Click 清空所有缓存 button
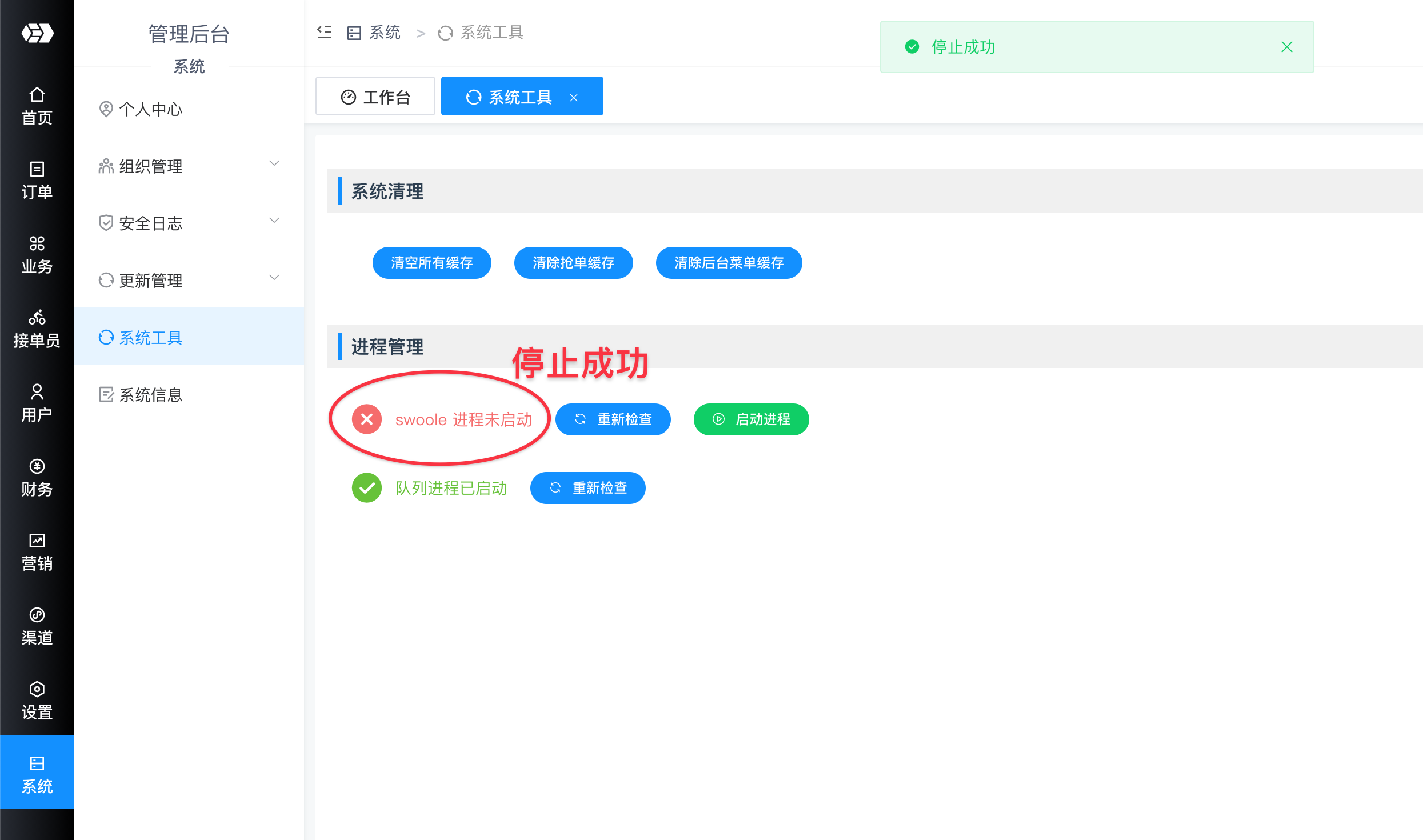 (432, 263)
